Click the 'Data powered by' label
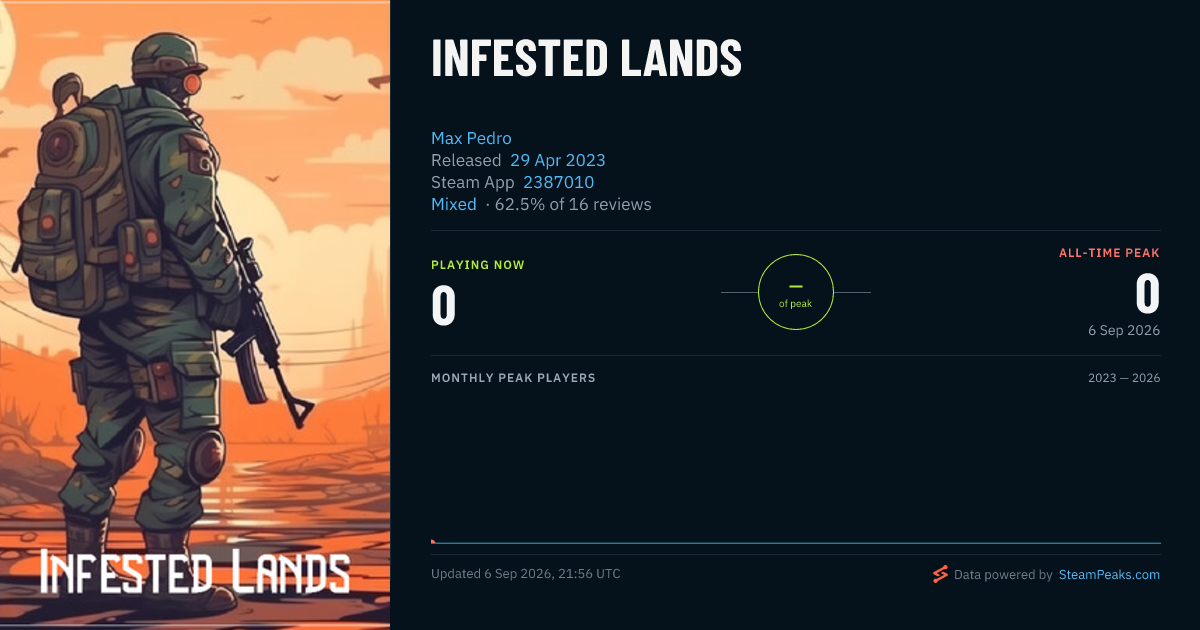The width and height of the screenshot is (1200, 630). [x=1003, y=575]
